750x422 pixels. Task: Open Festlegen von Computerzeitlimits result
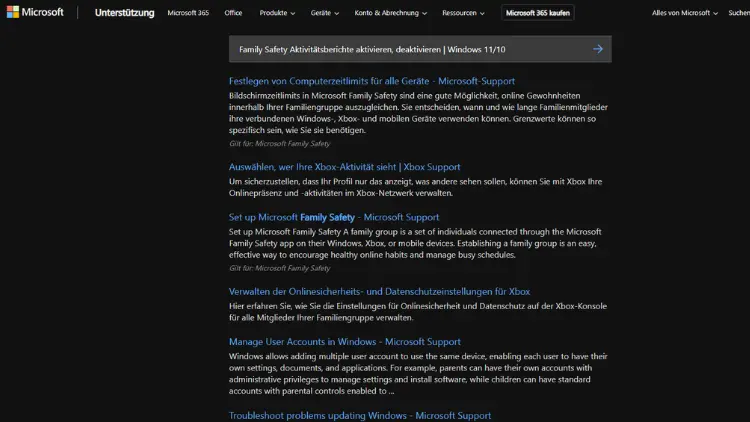[372, 81]
